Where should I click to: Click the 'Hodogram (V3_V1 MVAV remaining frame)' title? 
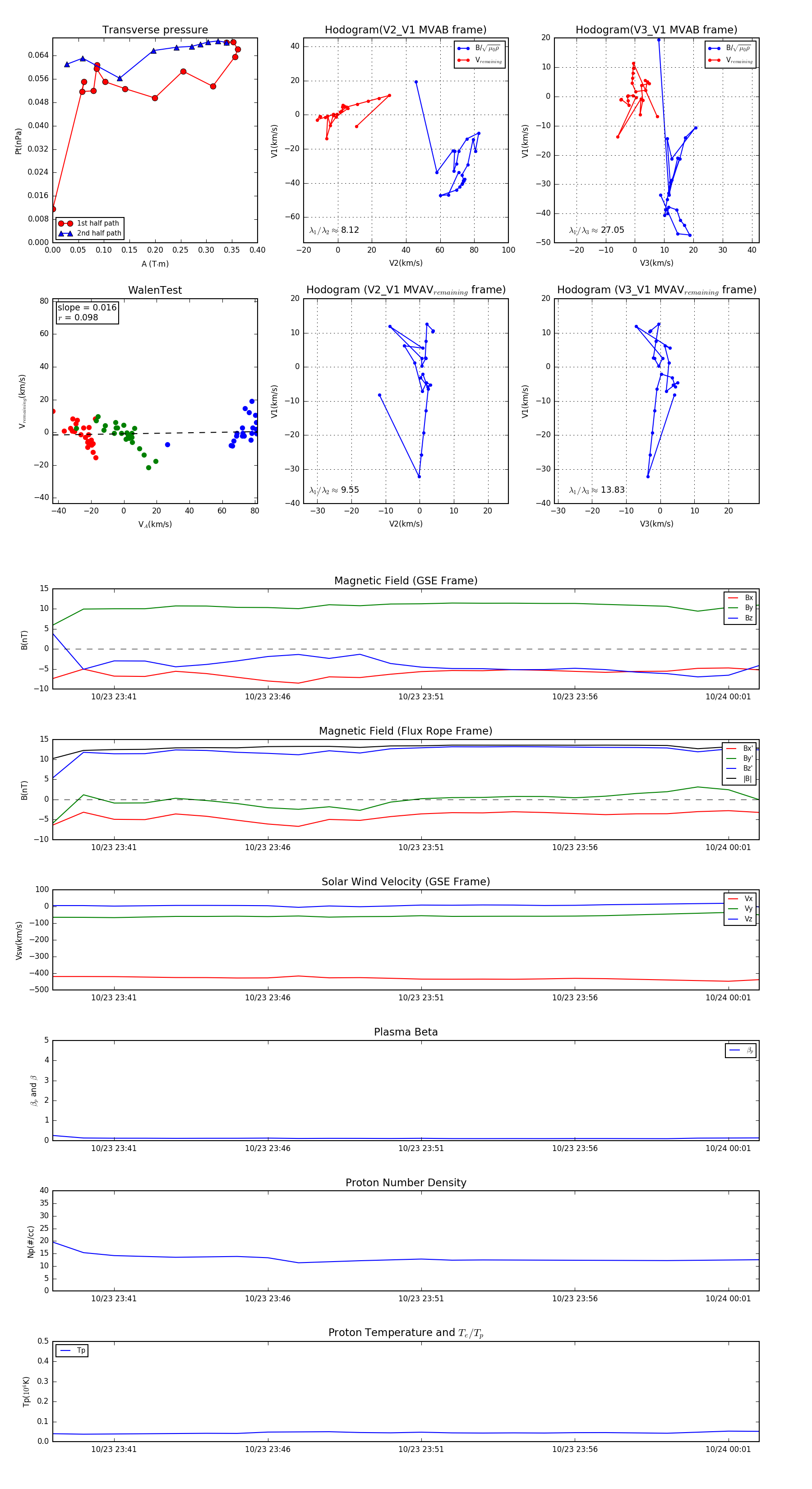[656, 290]
